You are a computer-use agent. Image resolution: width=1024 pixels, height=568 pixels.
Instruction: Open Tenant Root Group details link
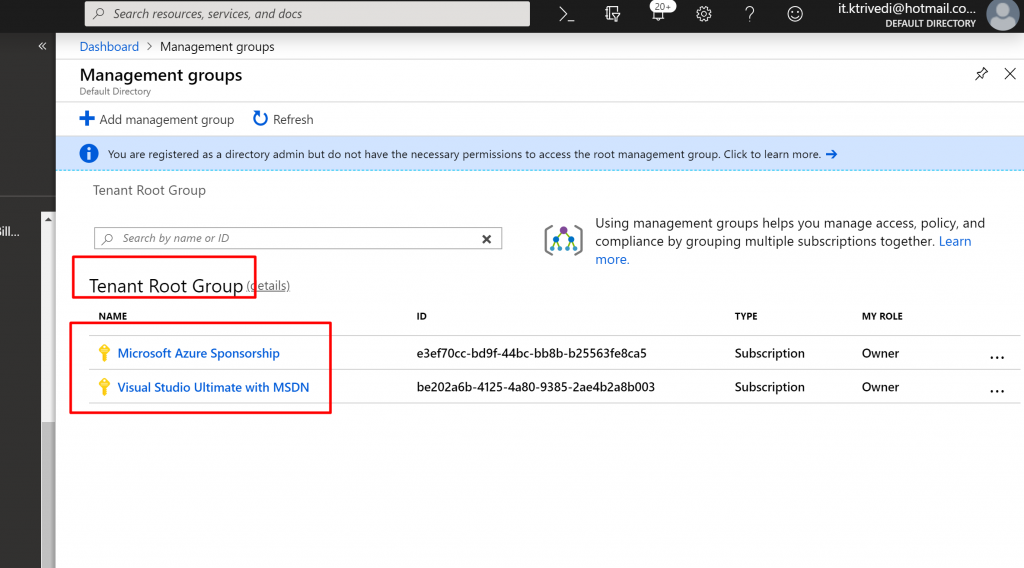(268, 286)
